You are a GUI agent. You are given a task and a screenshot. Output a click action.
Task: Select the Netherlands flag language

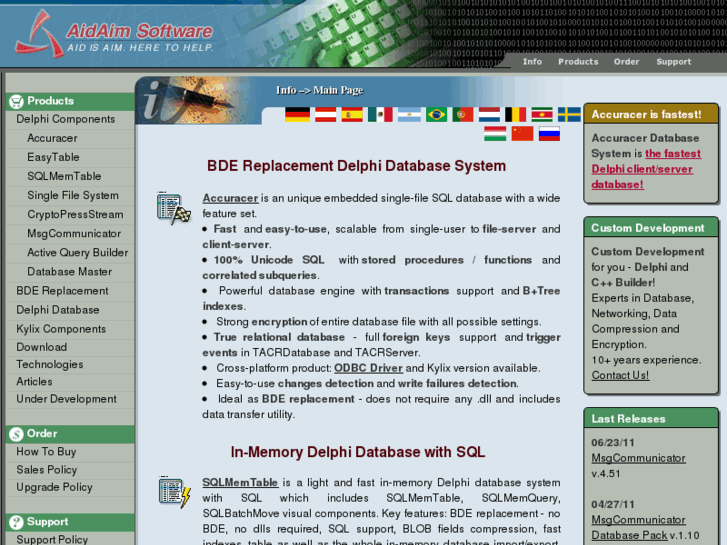489,114
